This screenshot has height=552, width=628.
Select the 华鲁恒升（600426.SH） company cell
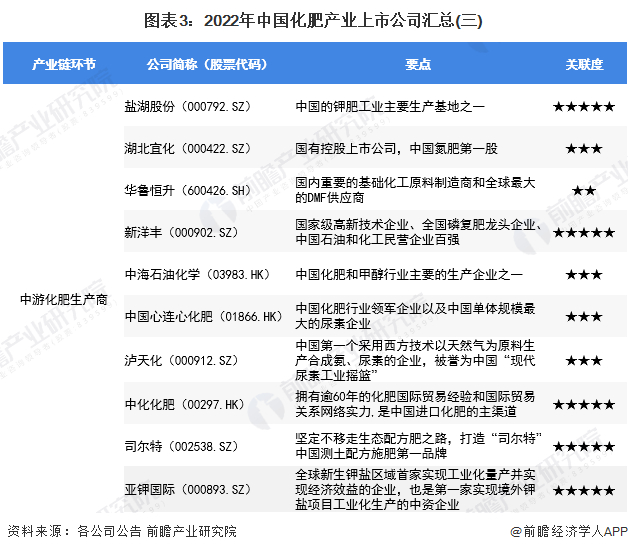[187, 190]
